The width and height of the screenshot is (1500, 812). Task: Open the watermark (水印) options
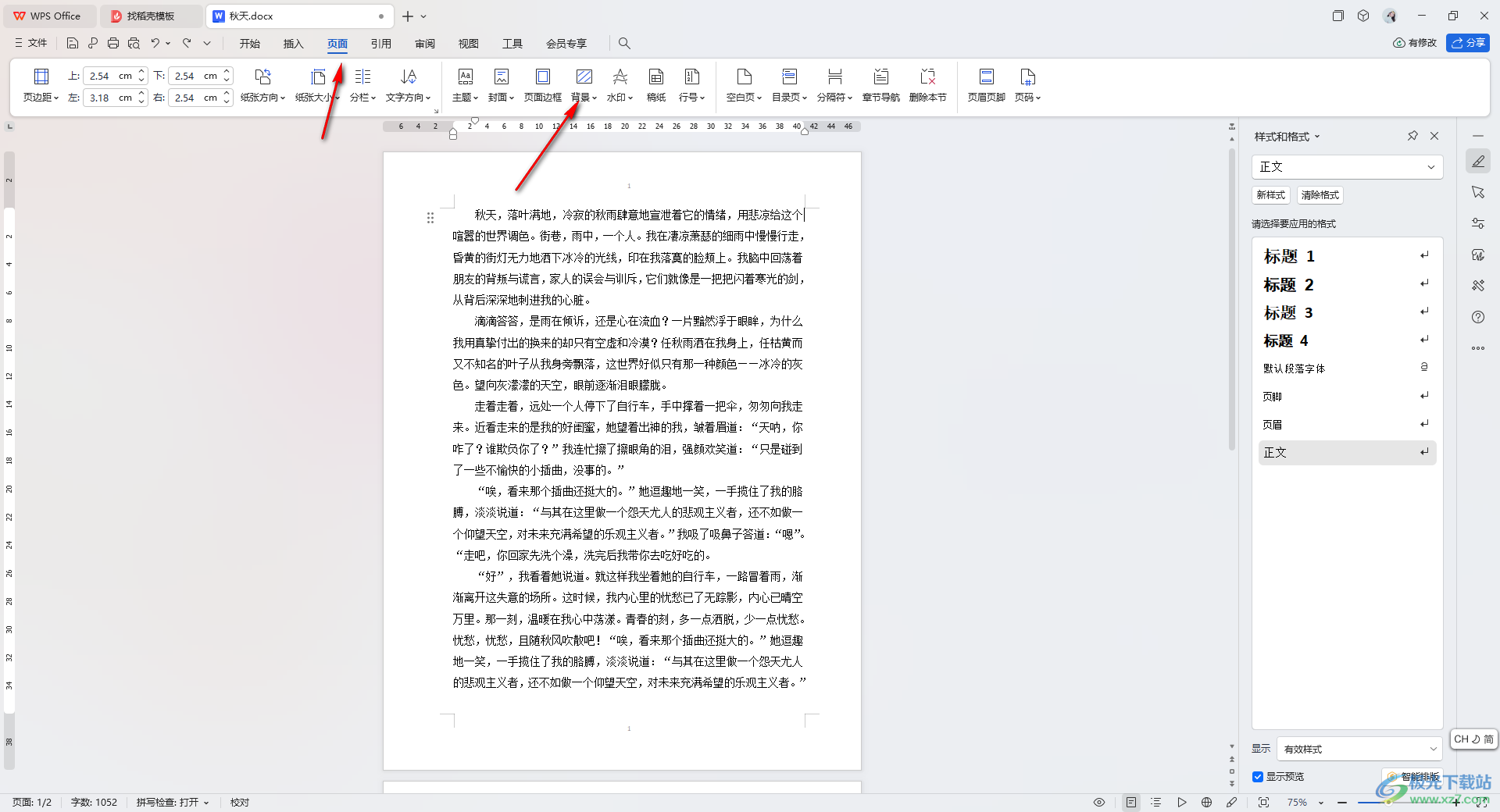pos(620,85)
